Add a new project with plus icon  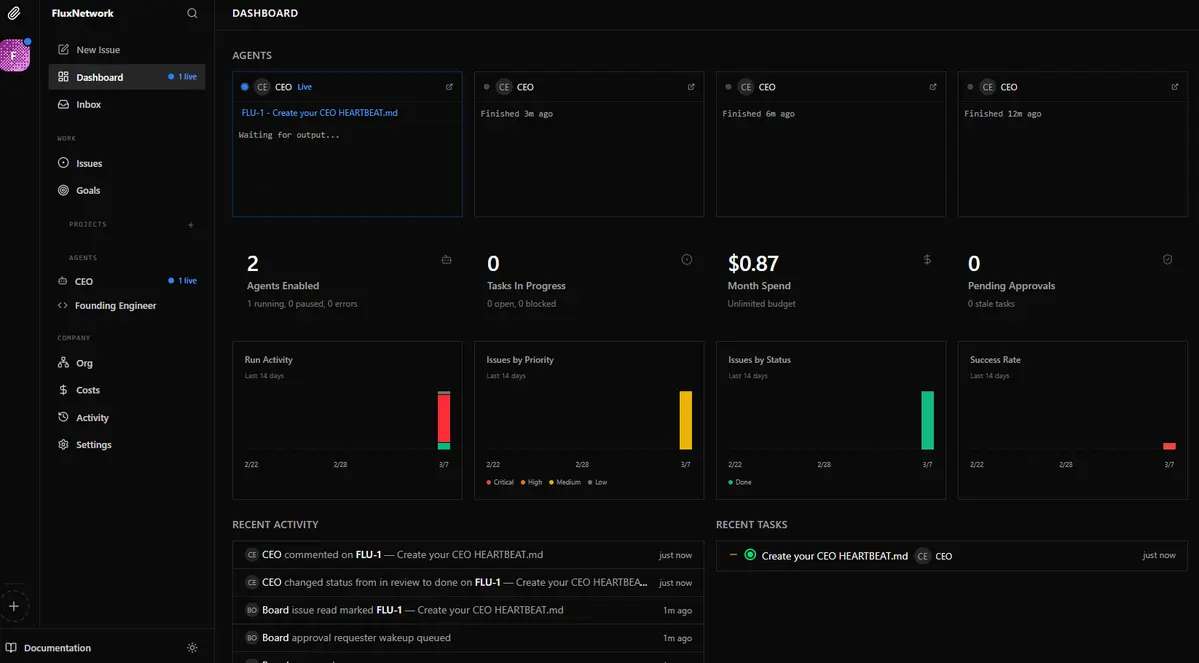point(191,225)
